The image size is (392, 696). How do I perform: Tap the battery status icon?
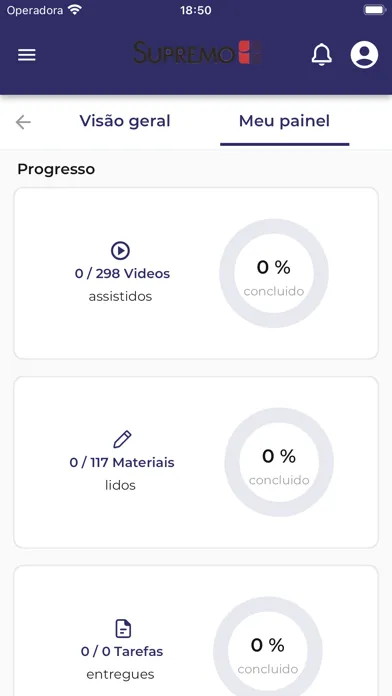click(375, 10)
